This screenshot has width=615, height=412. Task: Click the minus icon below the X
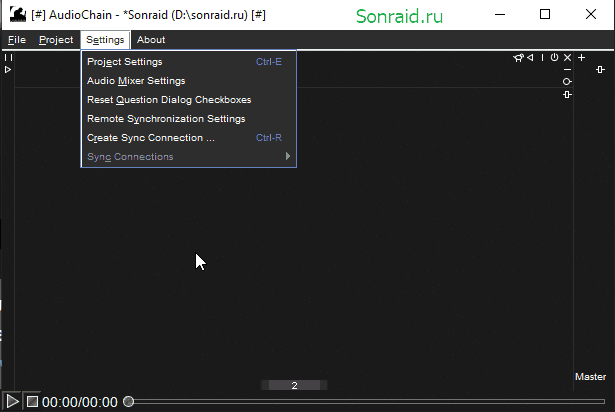coord(568,69)
